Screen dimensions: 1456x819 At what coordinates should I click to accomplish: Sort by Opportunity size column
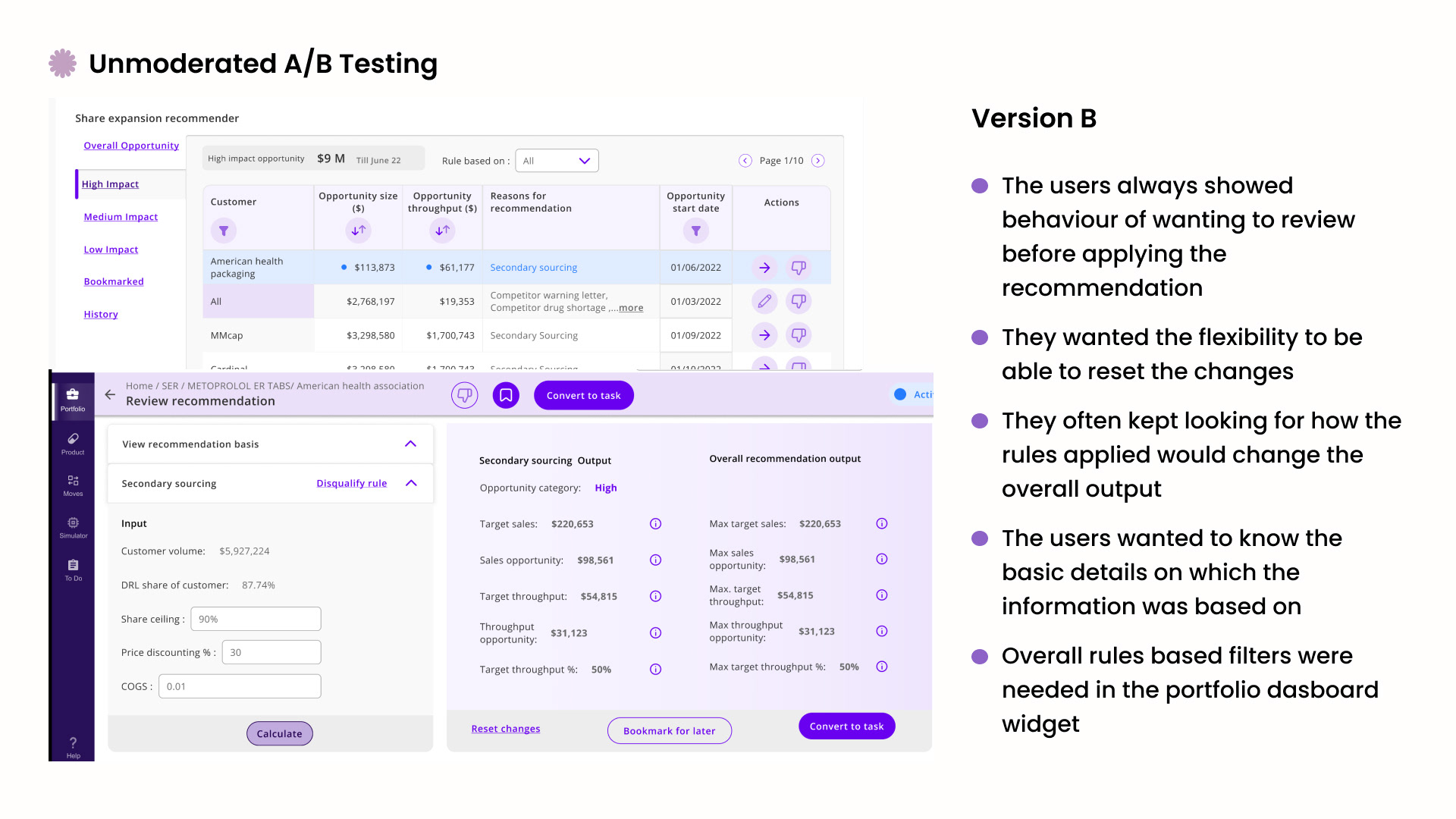pos(358,231)
